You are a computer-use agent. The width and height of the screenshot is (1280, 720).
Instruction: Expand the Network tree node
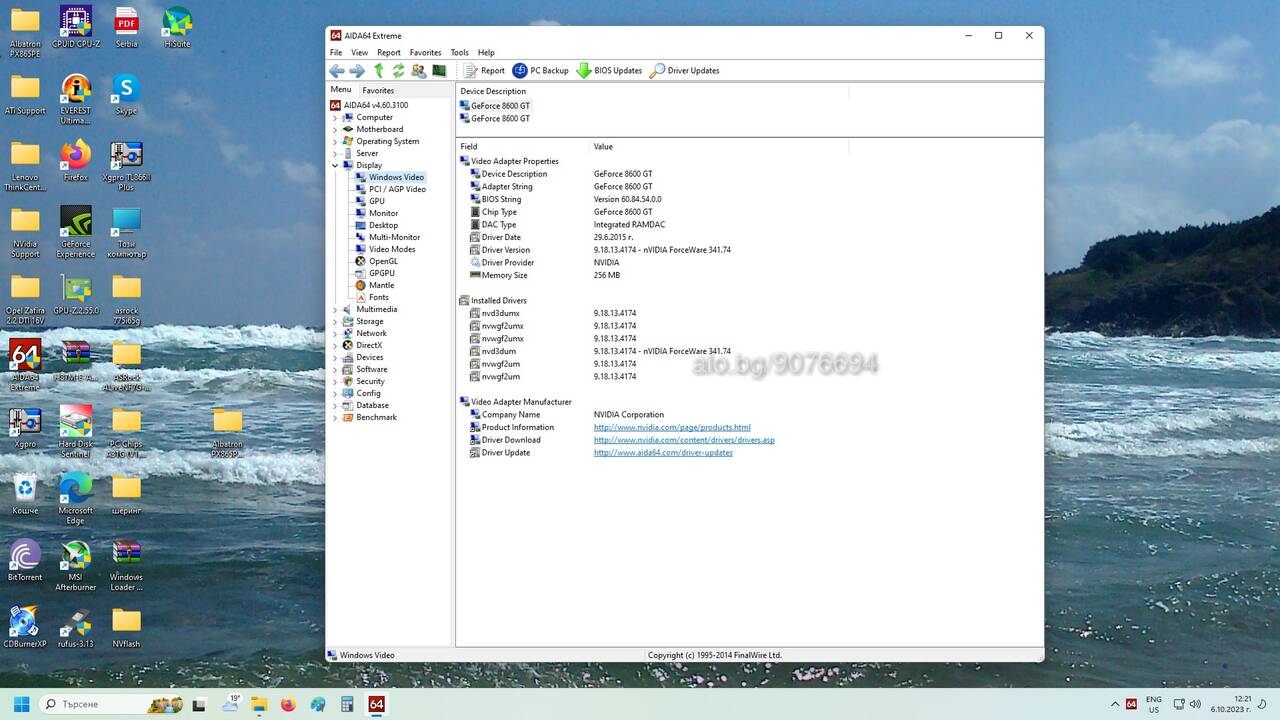point(335,333)
